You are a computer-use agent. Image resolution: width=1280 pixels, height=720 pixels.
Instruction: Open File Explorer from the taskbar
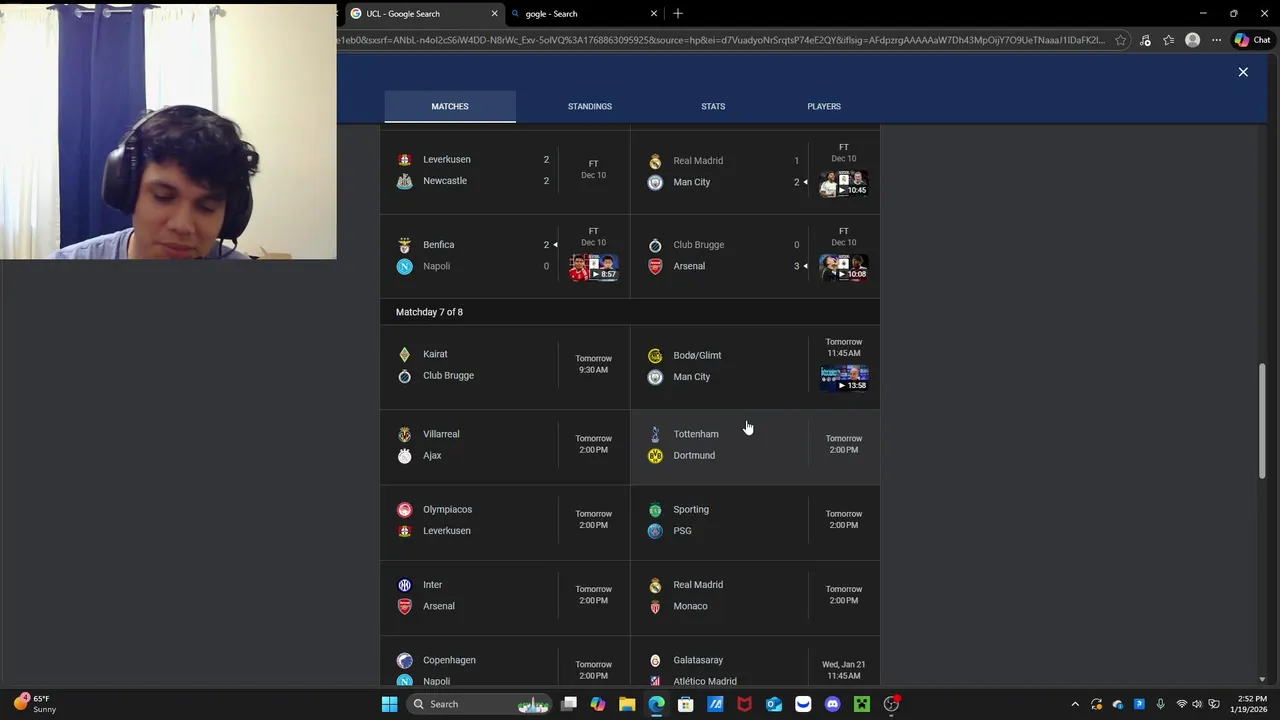(627, 704)
